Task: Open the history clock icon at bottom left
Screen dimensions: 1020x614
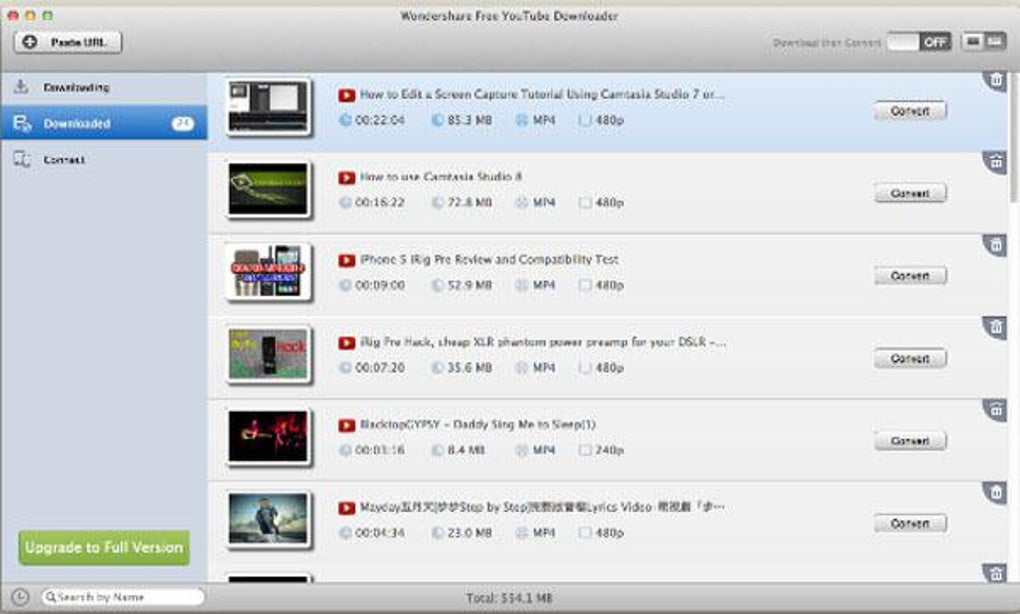Action: [20, 596]
